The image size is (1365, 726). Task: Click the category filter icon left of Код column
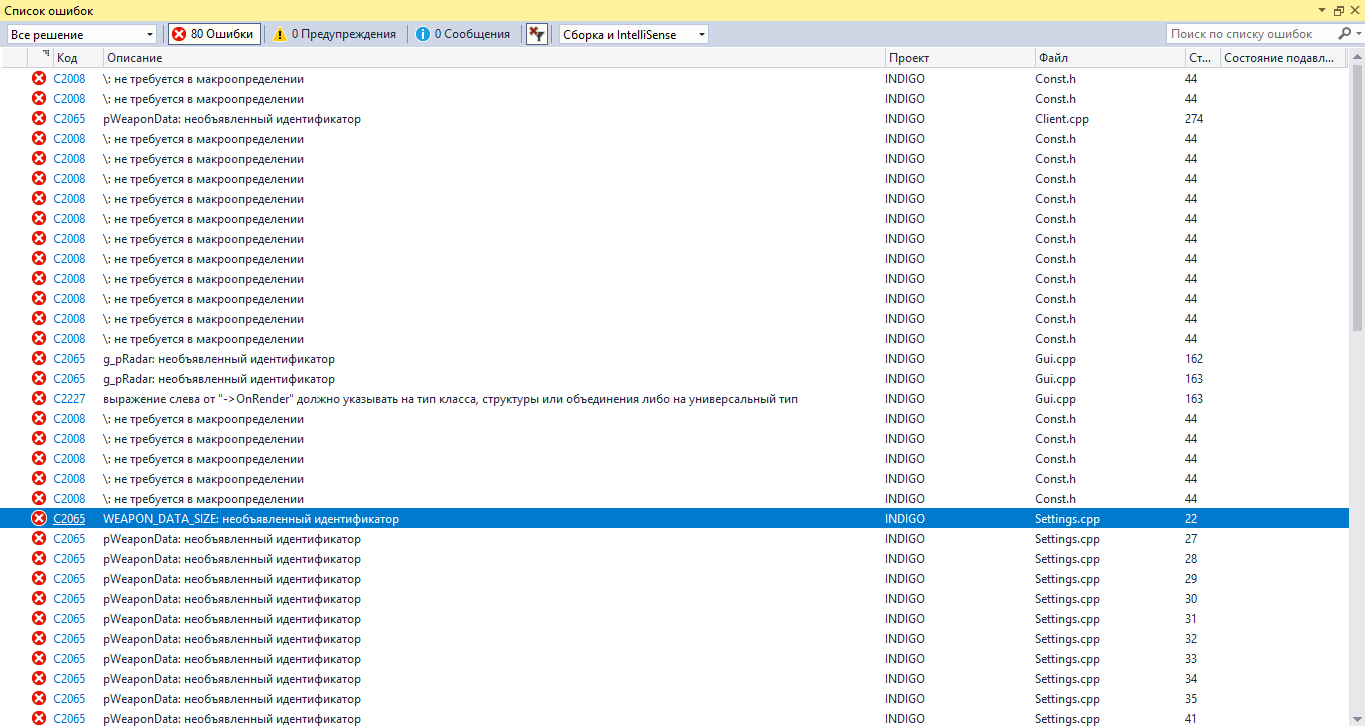pyautogui.click(x=45, y=55)
